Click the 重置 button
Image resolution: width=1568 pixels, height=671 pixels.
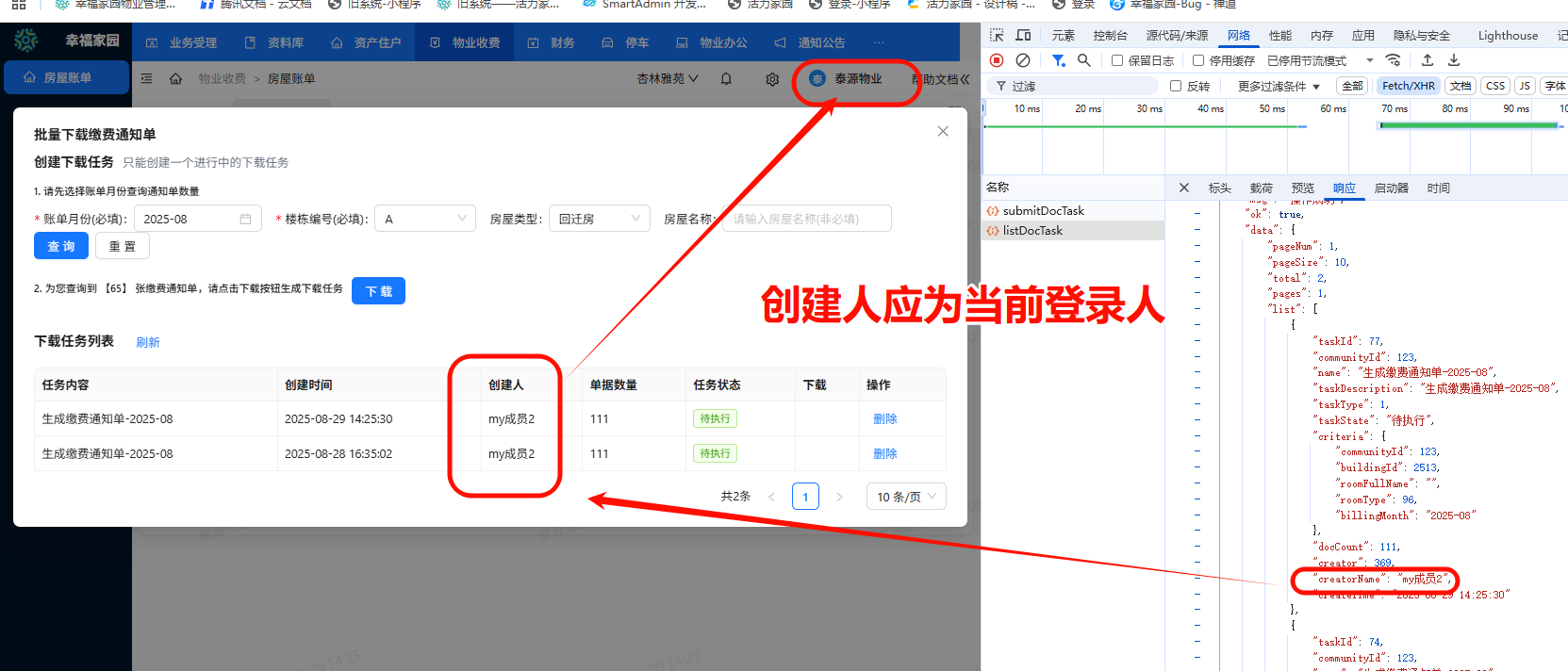123,246
